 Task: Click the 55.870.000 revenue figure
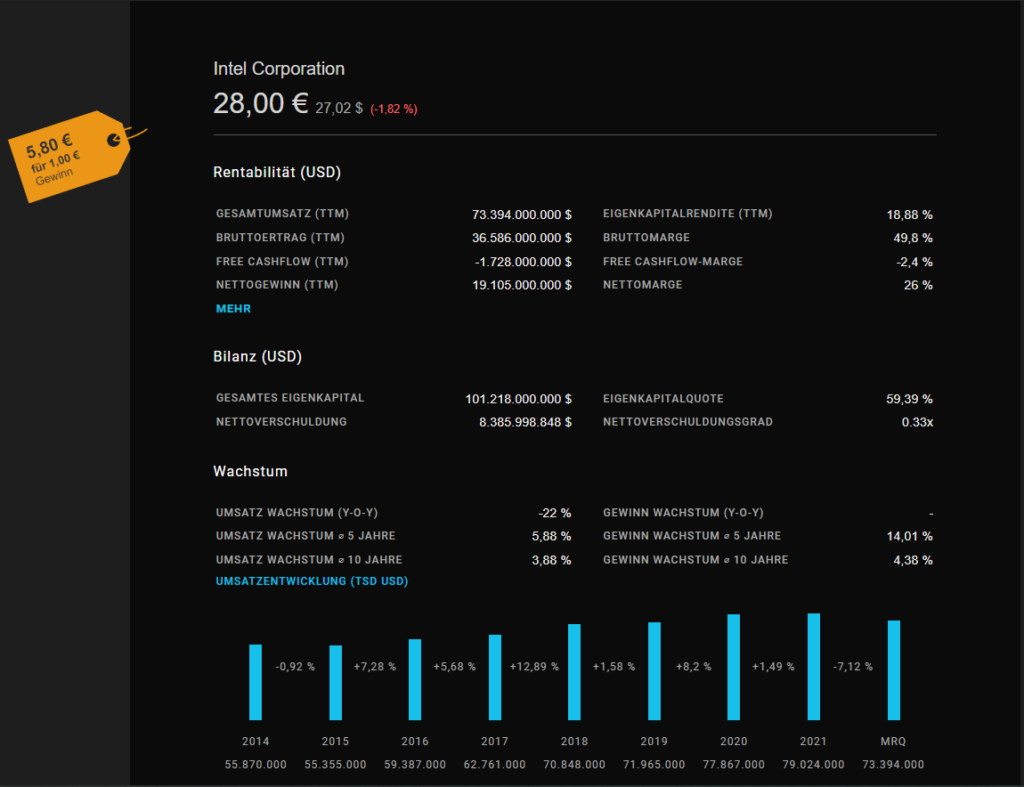coord(255,765)
